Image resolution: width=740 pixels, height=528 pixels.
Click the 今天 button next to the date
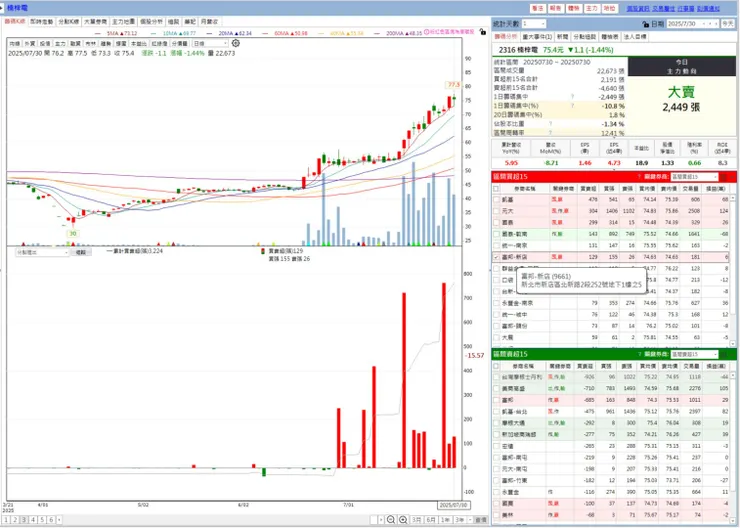coord(728,24)
